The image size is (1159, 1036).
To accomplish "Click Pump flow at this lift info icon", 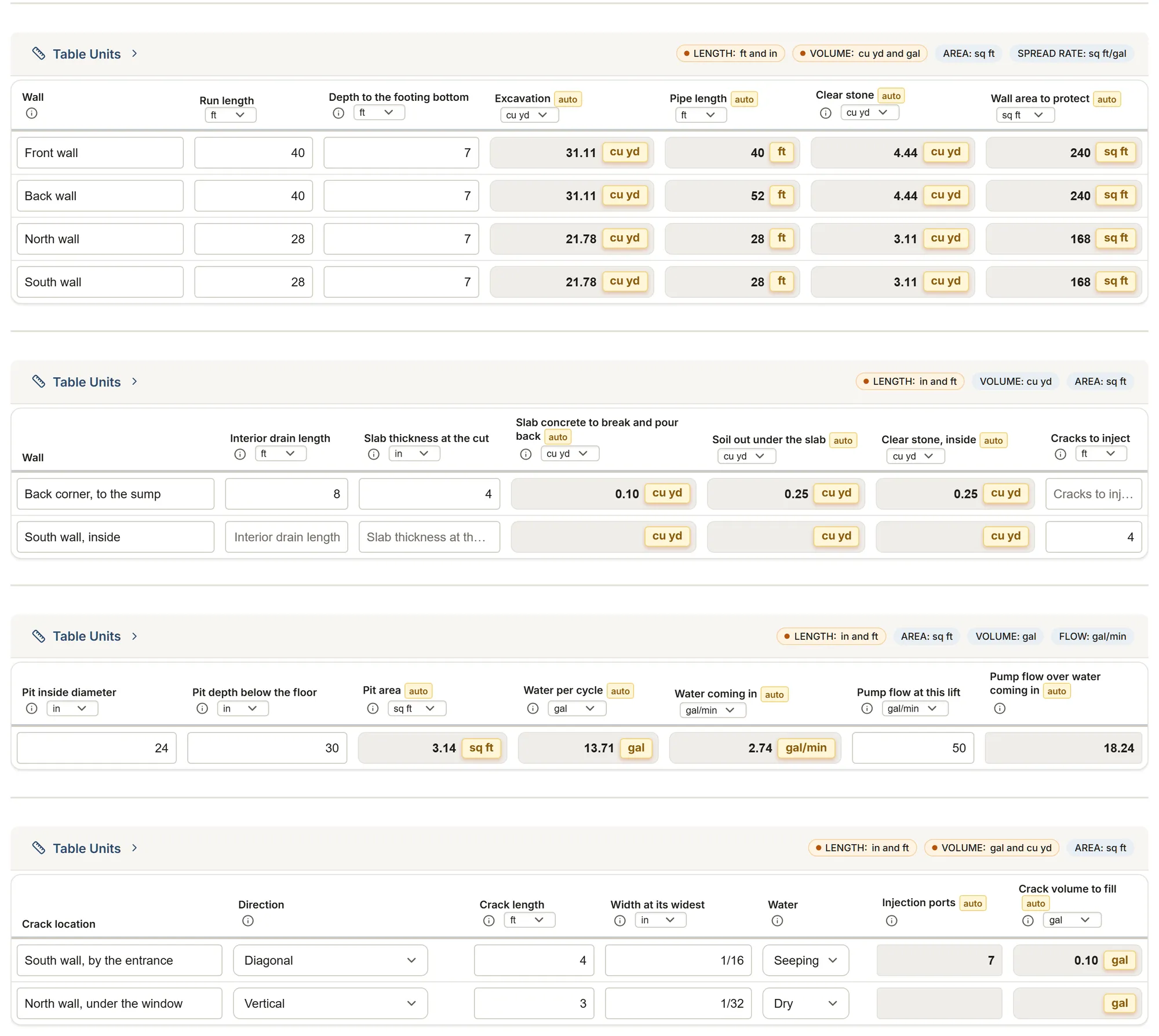I will tap(867, 709).
